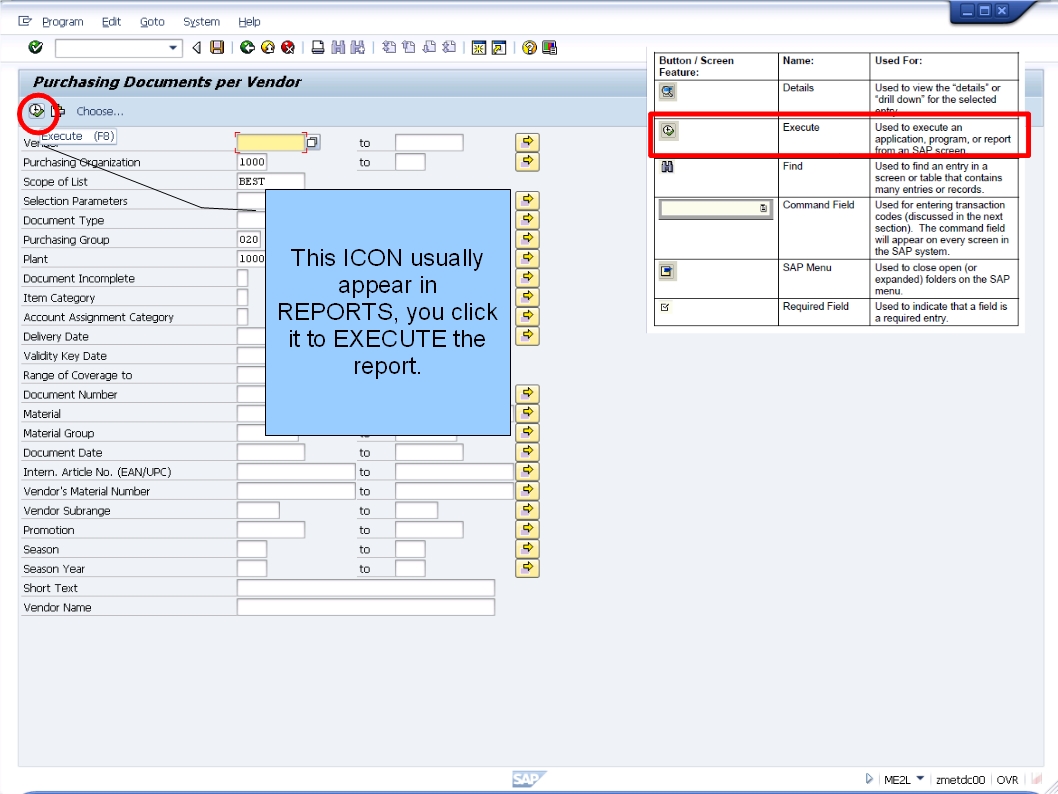
Task: Click the yellow arrow beside Document Number
Action: pos(527,393)
